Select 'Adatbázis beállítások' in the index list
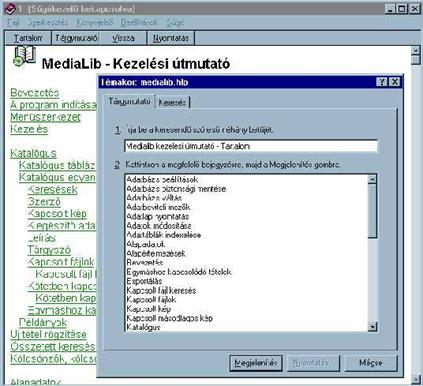This screenshot has height=386, width=423. click(162, 179)
